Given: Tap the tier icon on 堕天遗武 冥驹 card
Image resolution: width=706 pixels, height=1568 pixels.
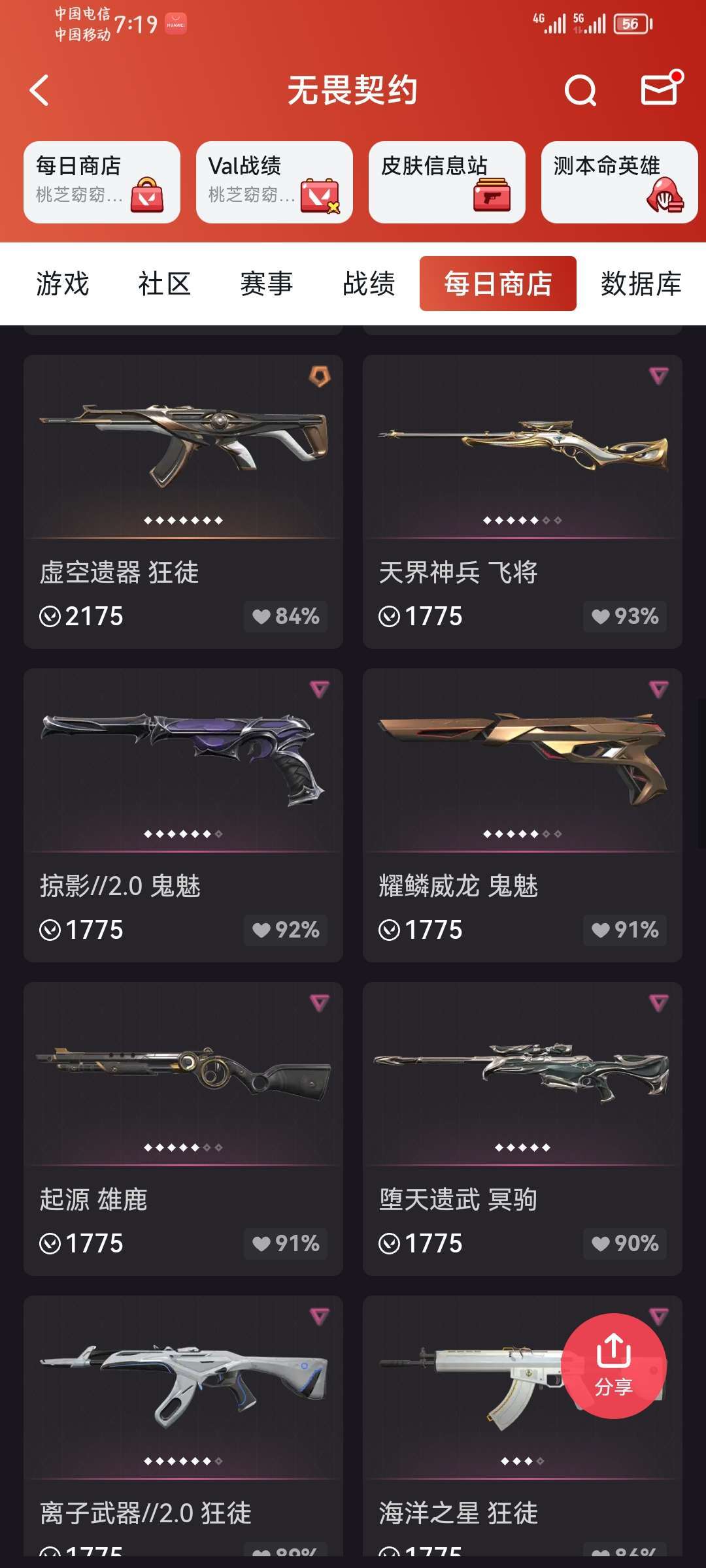Looking at the screenshot, I should click(x=658, y=1002).
